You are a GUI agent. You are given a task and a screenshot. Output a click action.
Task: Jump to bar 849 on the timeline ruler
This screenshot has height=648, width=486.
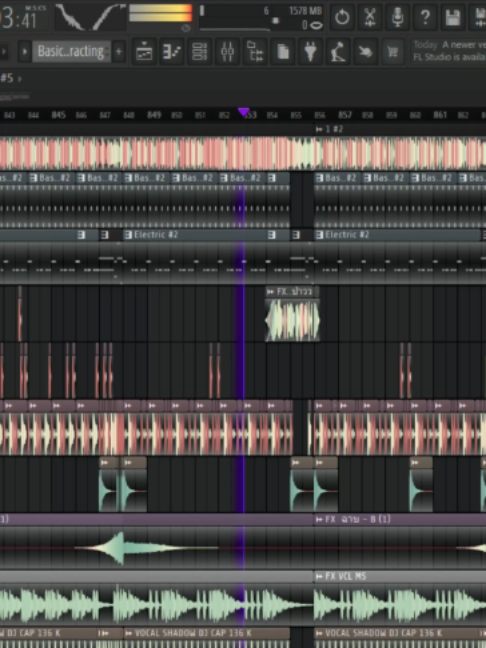coord(154,115)
